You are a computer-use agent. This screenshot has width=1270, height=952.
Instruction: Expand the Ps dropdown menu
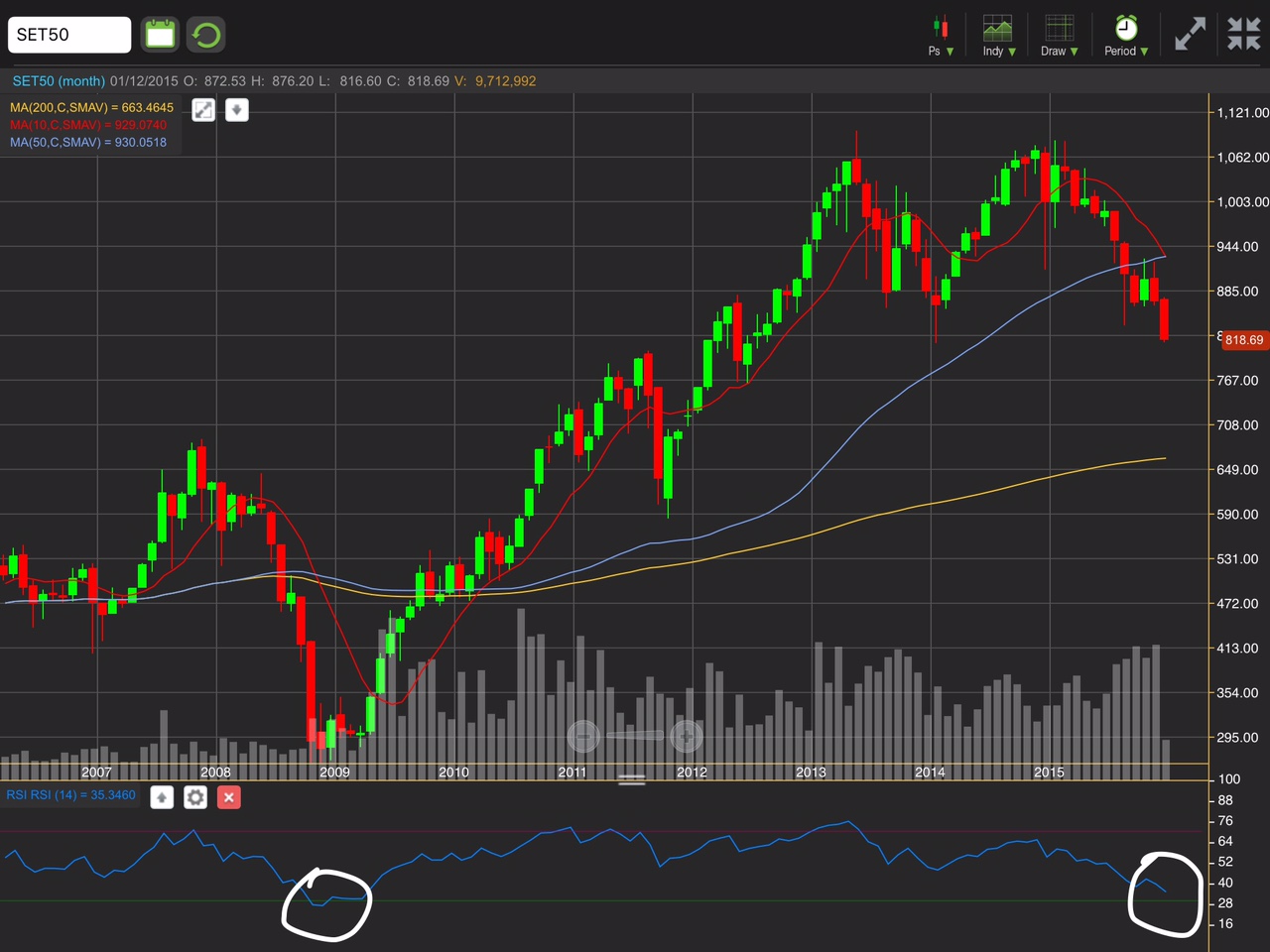click(x=941, y=51)
